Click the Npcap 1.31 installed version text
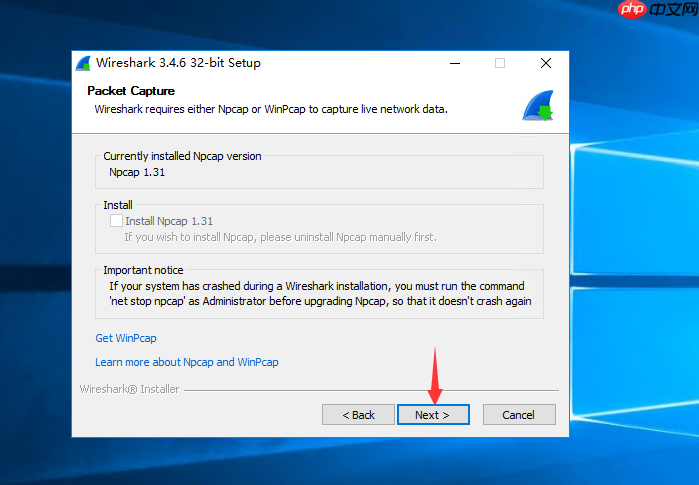The height and width of the screenshot is (485, 699). coord(137,172)
